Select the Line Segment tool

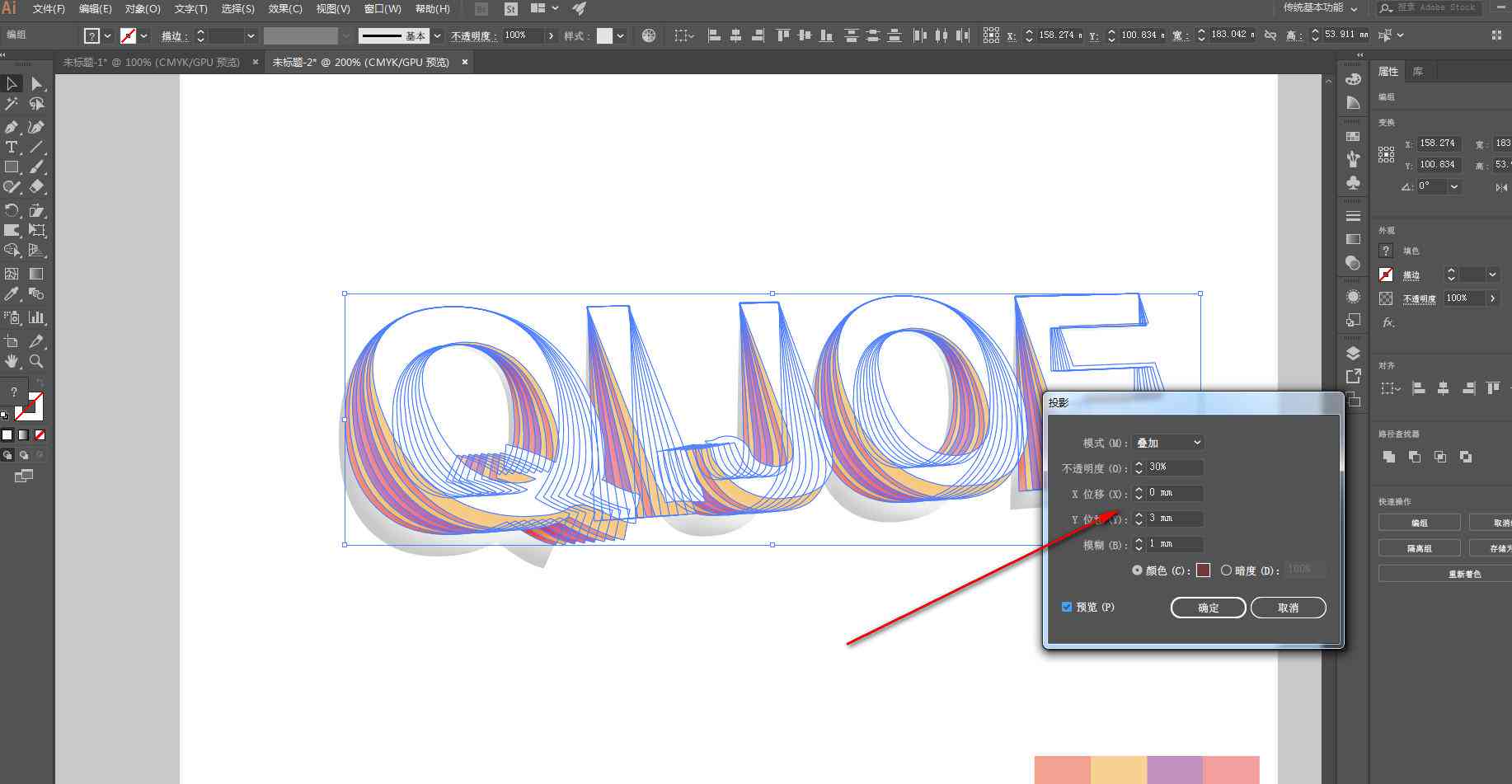[36, 148]
